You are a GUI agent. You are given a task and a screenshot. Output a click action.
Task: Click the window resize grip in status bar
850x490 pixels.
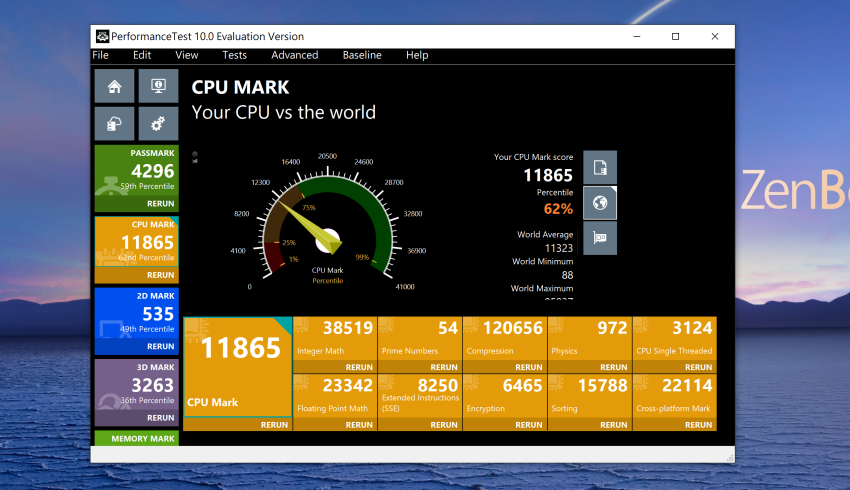(730, 458)
